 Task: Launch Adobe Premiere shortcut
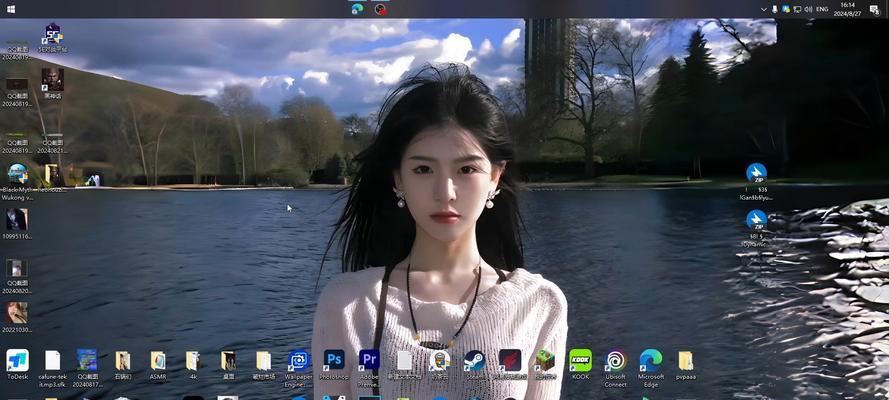pyautogui.click(x=369, y=360)
